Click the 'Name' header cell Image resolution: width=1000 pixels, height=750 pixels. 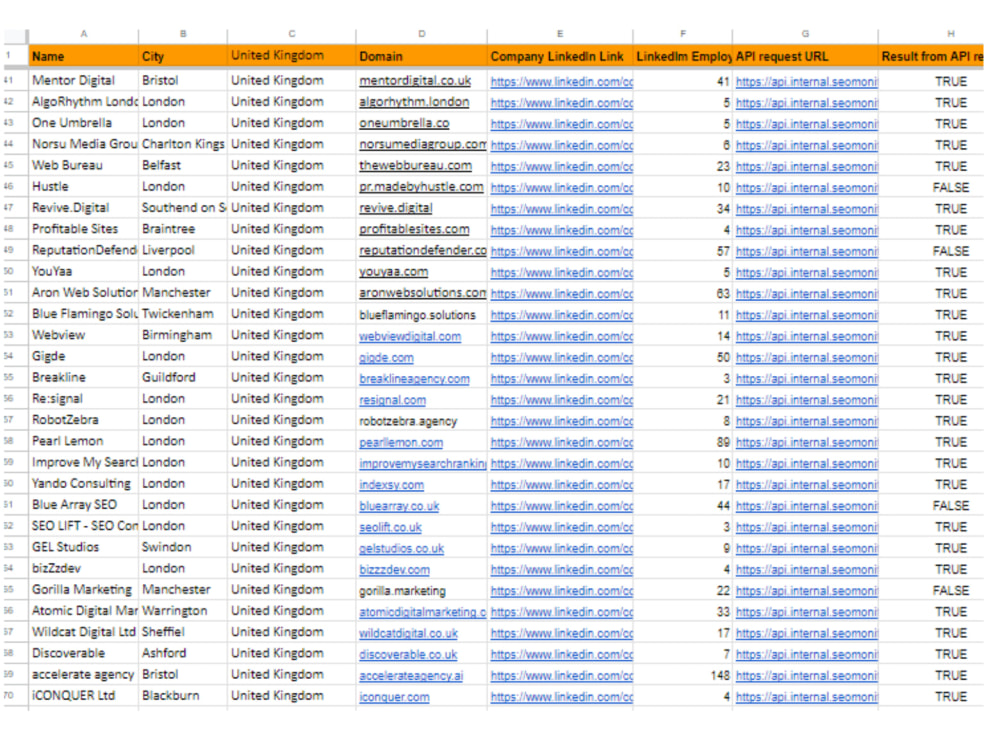(84, 56)
